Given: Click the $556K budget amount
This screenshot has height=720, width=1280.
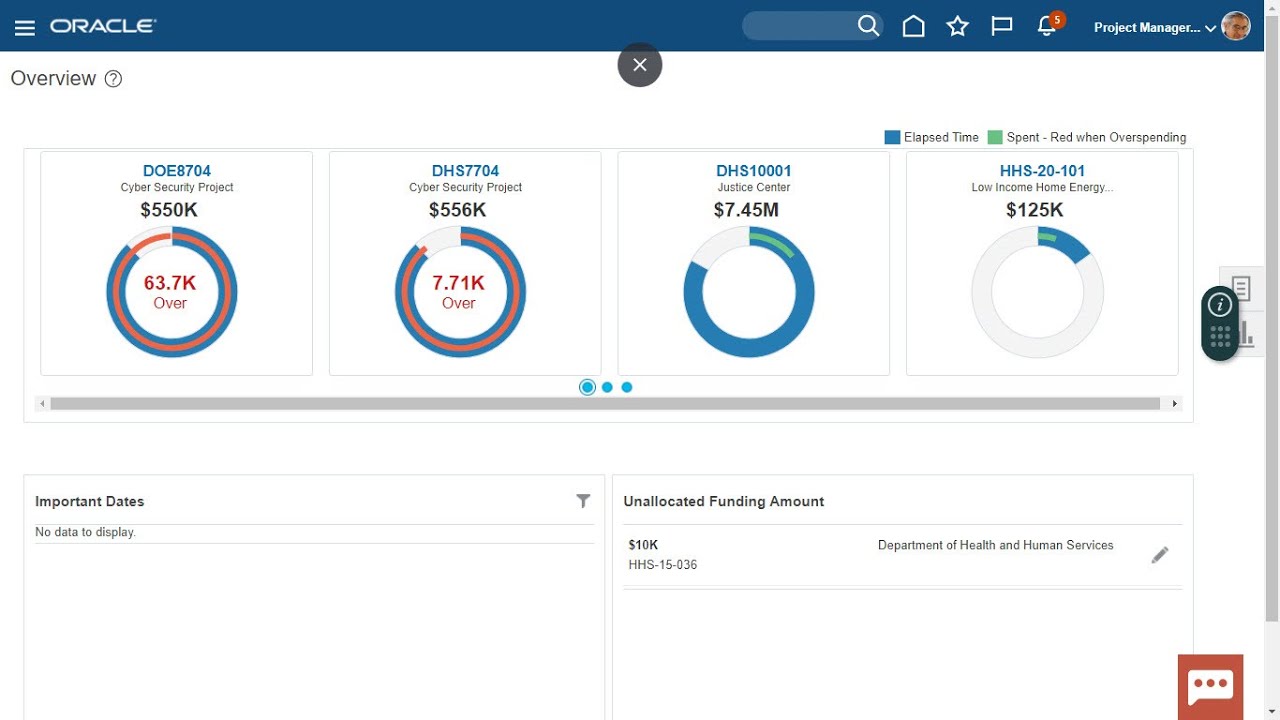Looking at the screenshot, I should [457, 210].
